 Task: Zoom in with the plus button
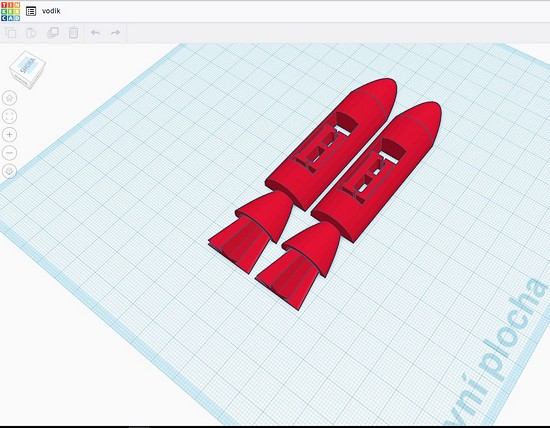[x=9, y=134]
